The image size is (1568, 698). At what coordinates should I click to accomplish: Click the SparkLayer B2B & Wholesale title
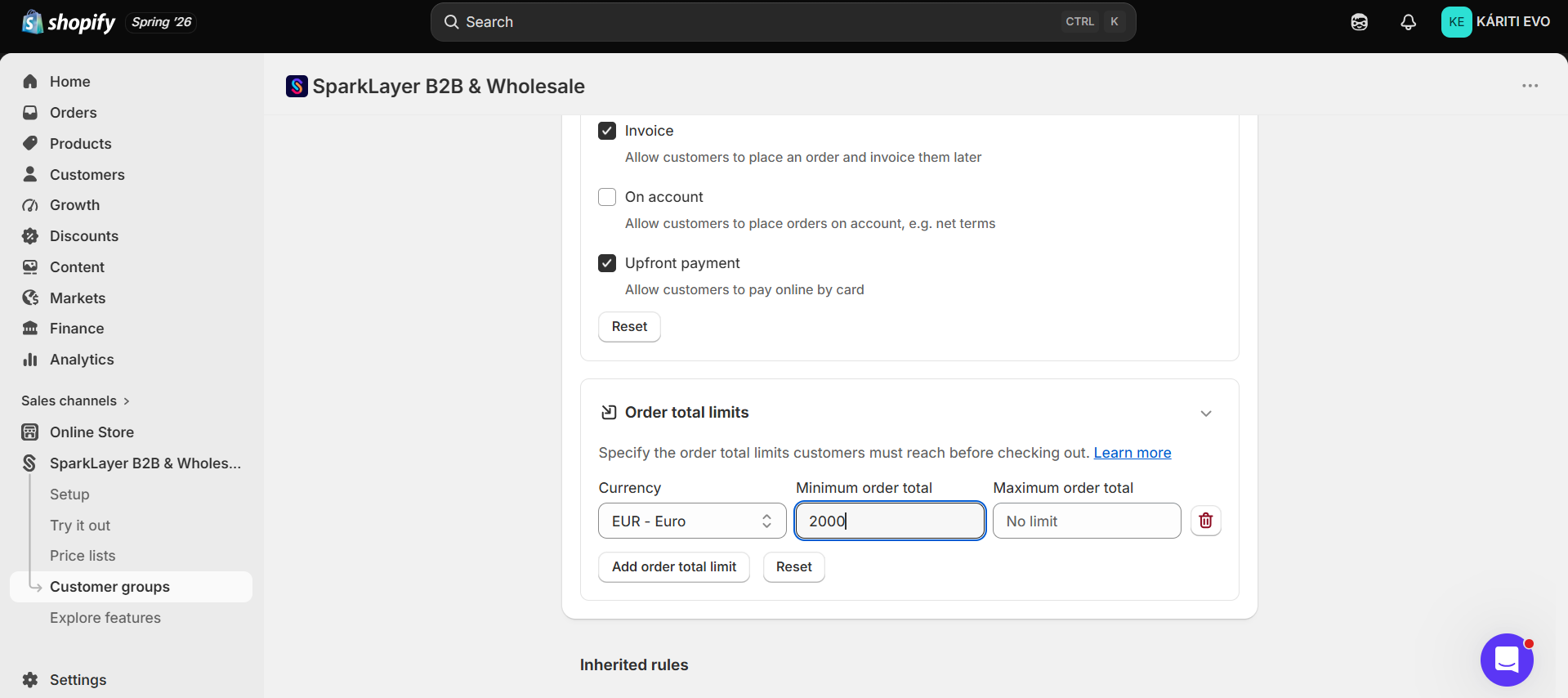(449, 86)
